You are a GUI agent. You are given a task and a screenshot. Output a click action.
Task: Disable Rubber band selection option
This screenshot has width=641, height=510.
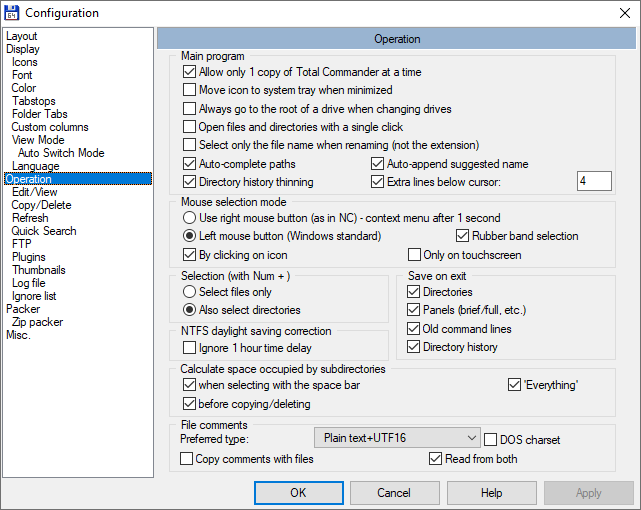coord(463,236)
